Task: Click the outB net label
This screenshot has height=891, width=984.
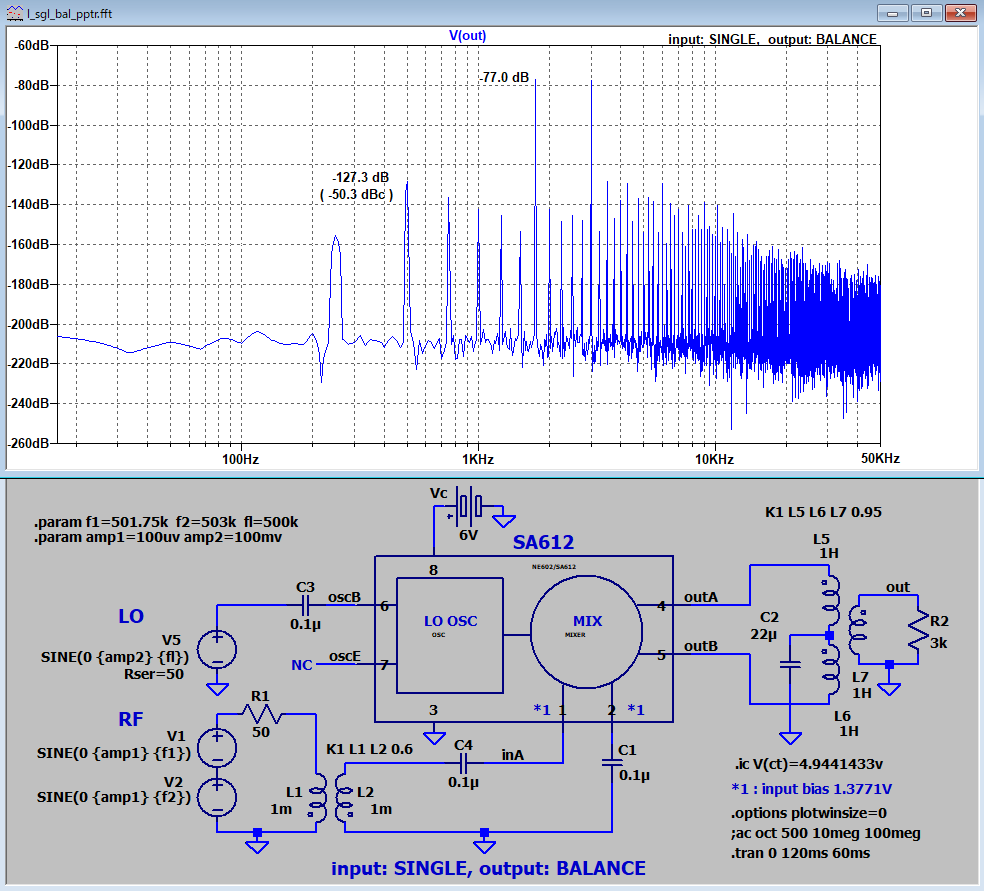Action: click(x=700, y=646)
